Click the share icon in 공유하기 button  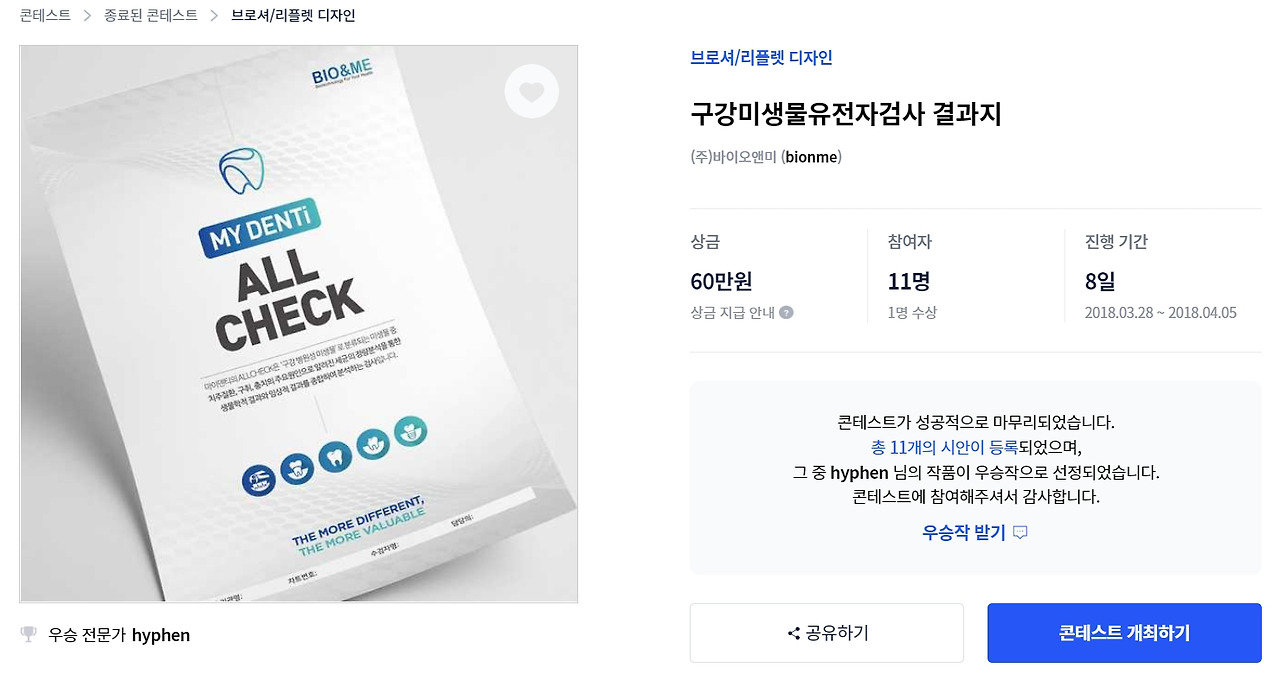(x=794, y=633)
